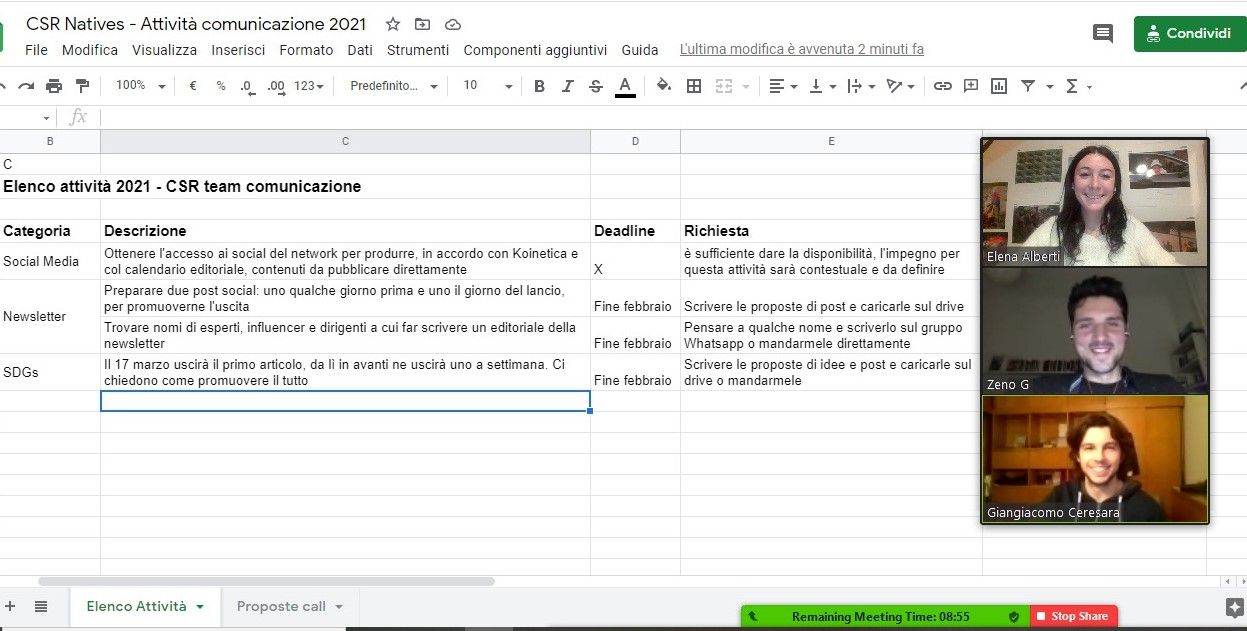
Task: Select the paint format tool
Action: (x=82, y=86)
